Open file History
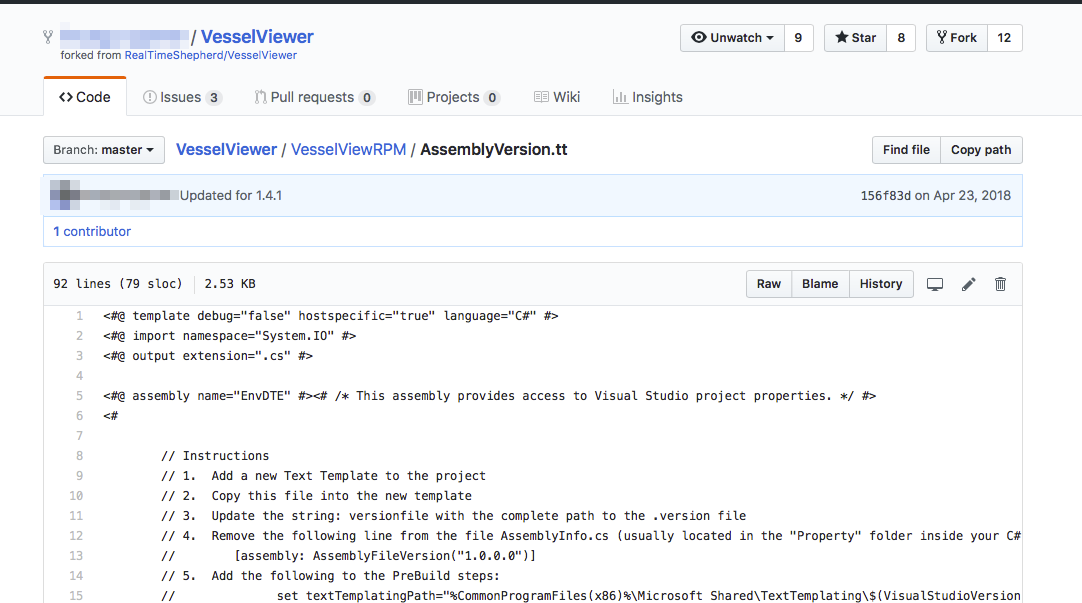 pos(881,284)
